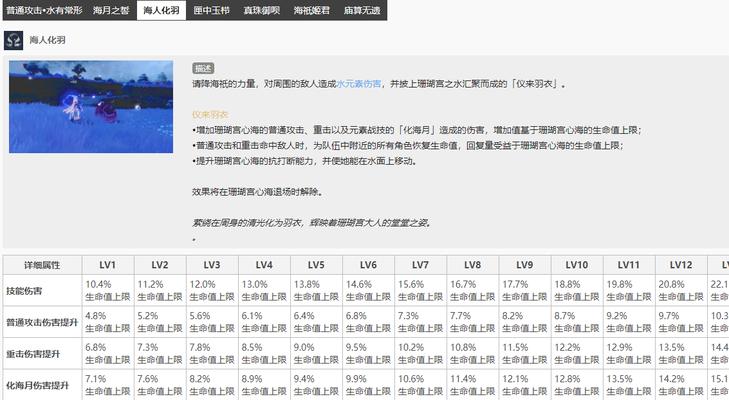
Task: Click the LV8 column header
Action: 472,265
